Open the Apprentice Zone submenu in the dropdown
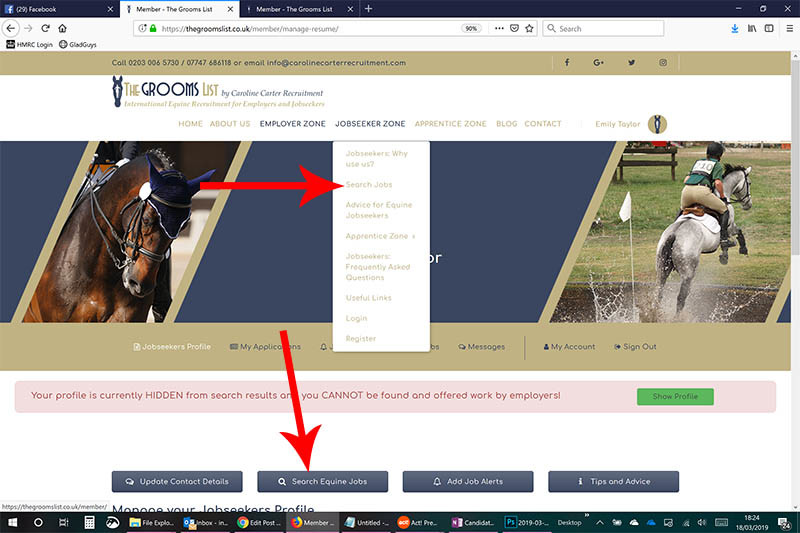800x533 pixels. tap(381, 236)
